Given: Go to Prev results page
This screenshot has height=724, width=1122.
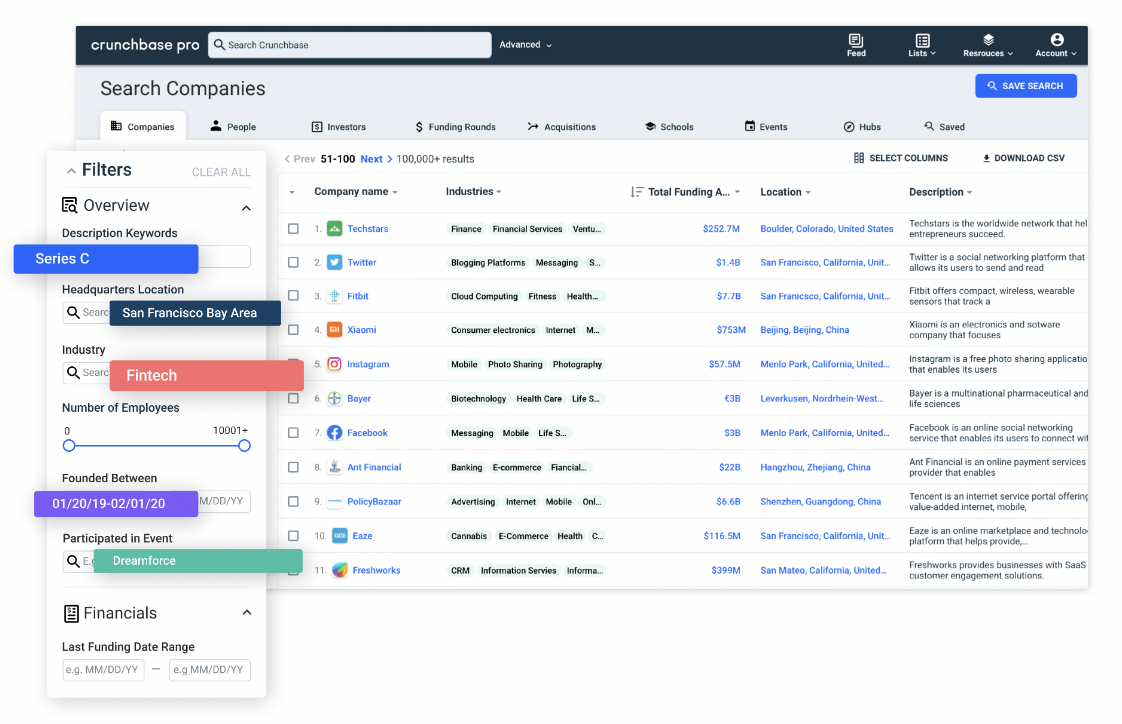Looking at the screenshot, I should 300,159.
